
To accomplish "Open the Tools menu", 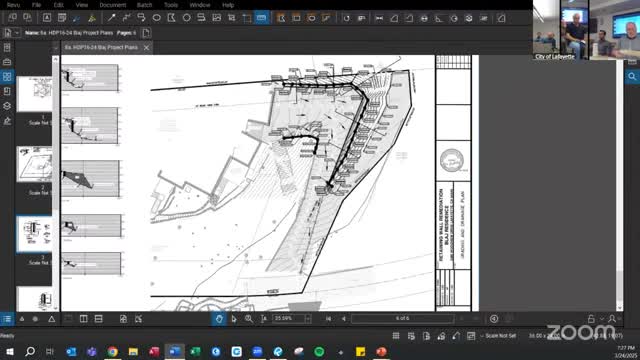I will (171, 5).
